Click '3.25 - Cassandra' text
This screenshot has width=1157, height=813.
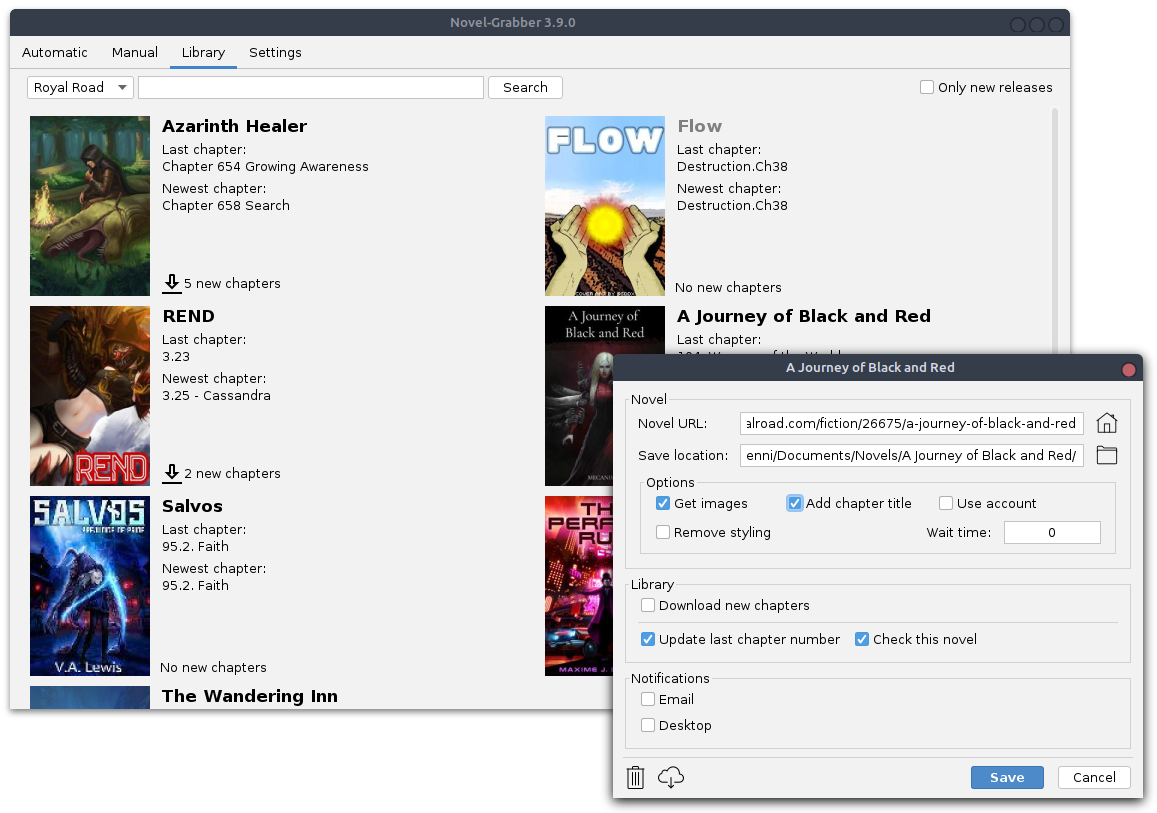pyautogui.click(x=216, y=395)
